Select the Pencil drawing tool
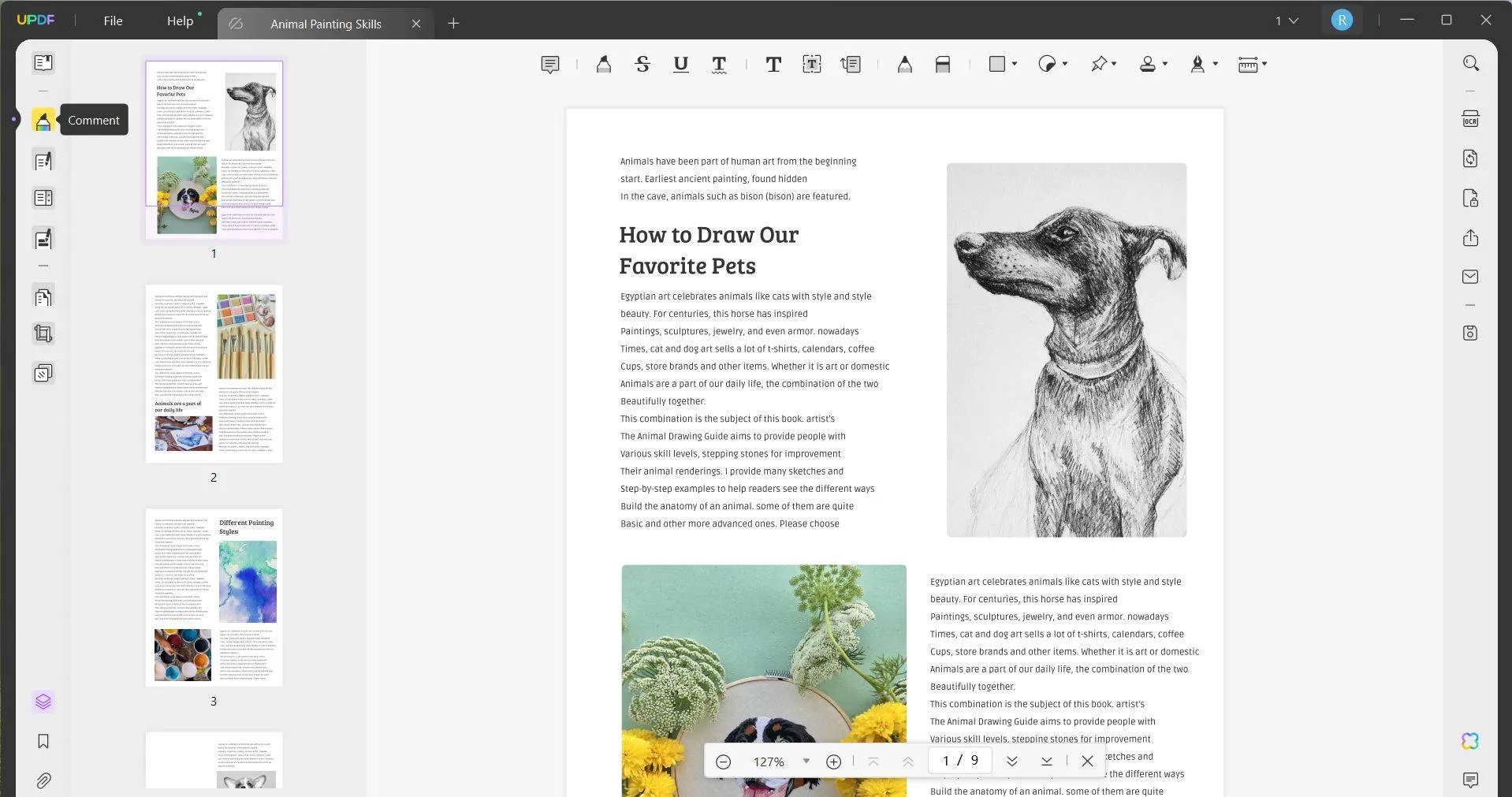 tap(904, 65)
